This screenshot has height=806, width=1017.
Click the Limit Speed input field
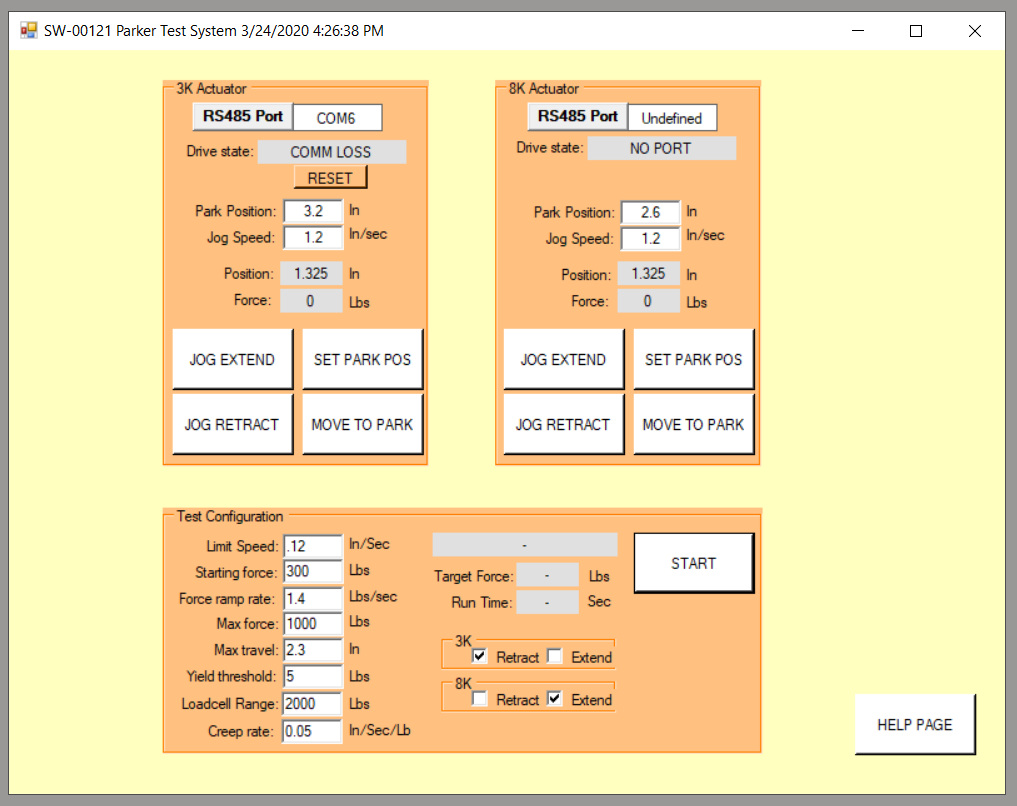[x=313, y=546]
